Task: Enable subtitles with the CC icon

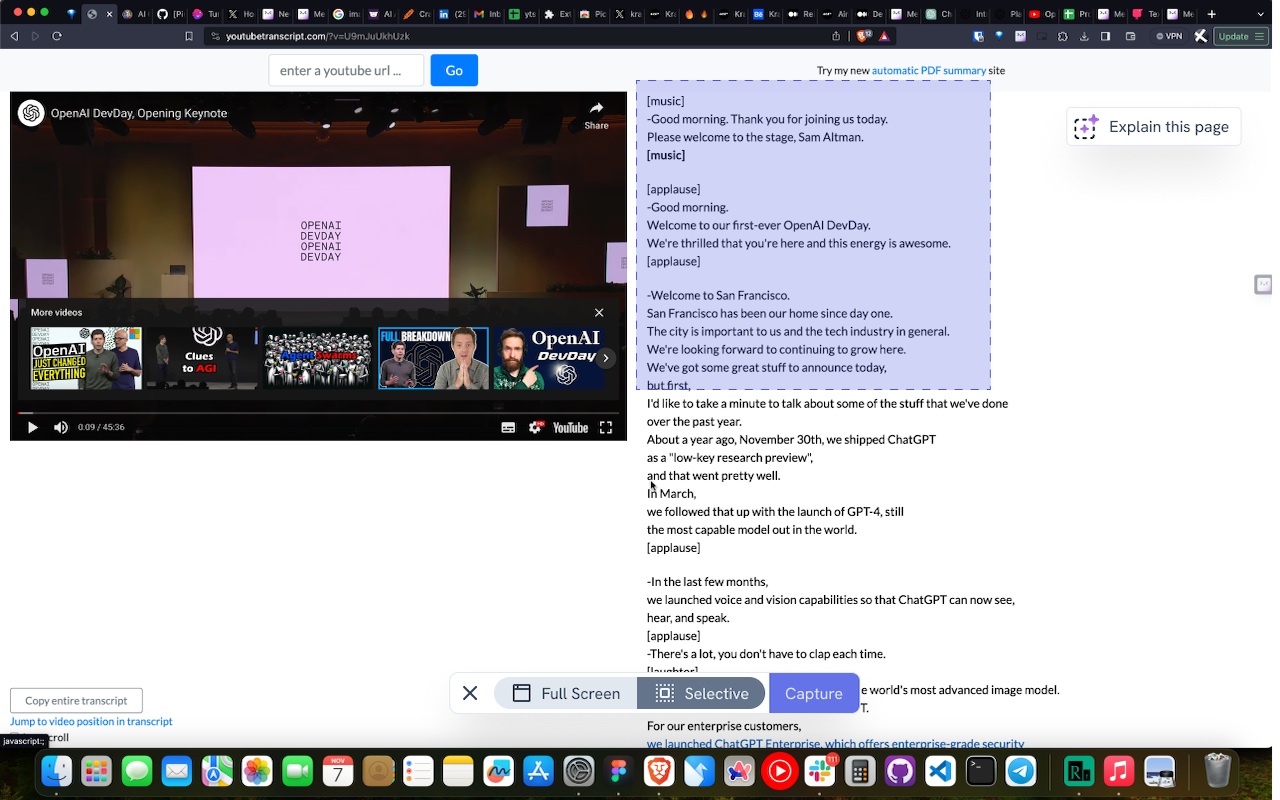Action: coord(509,427)
